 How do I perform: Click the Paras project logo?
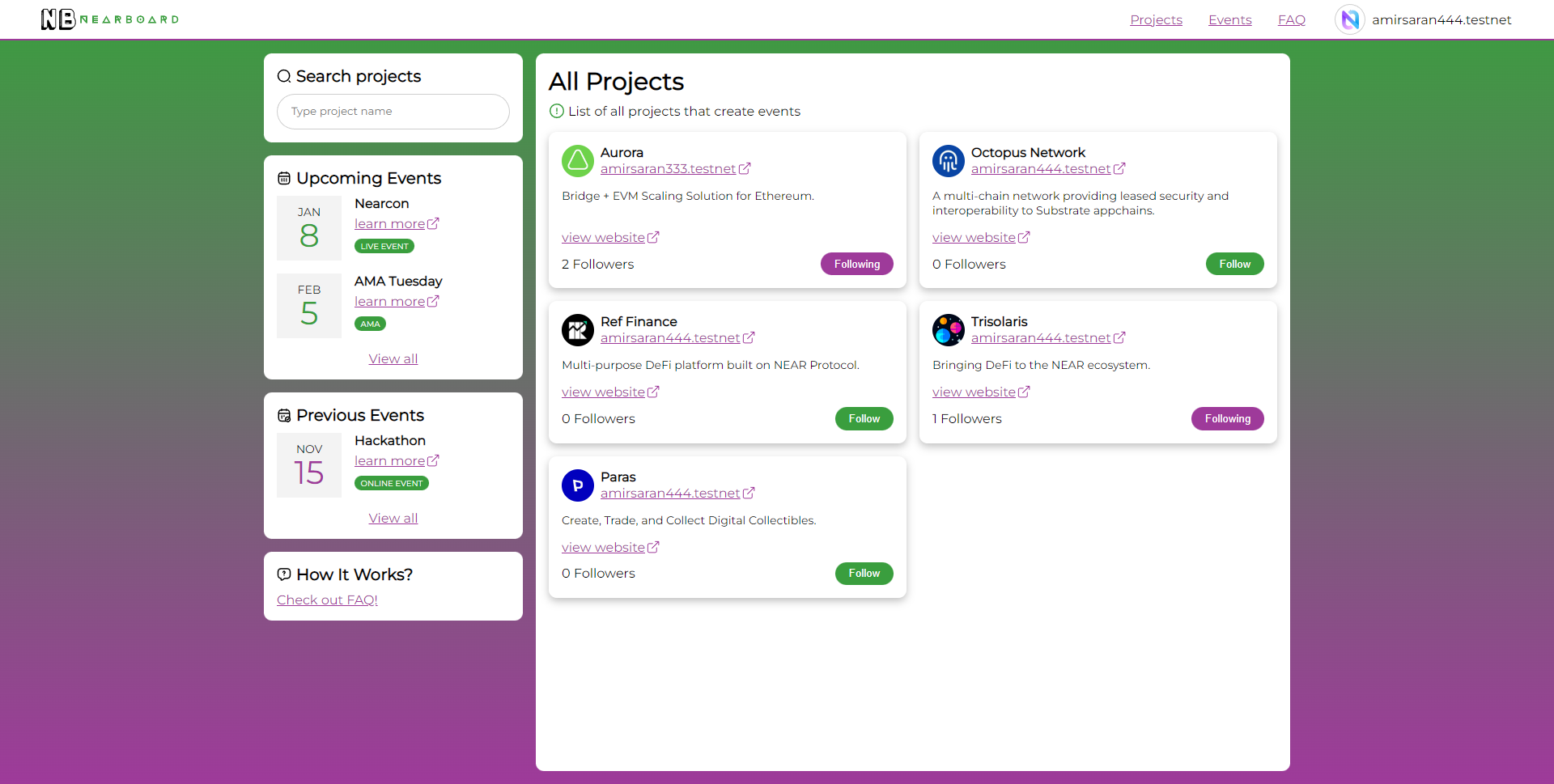578,485
